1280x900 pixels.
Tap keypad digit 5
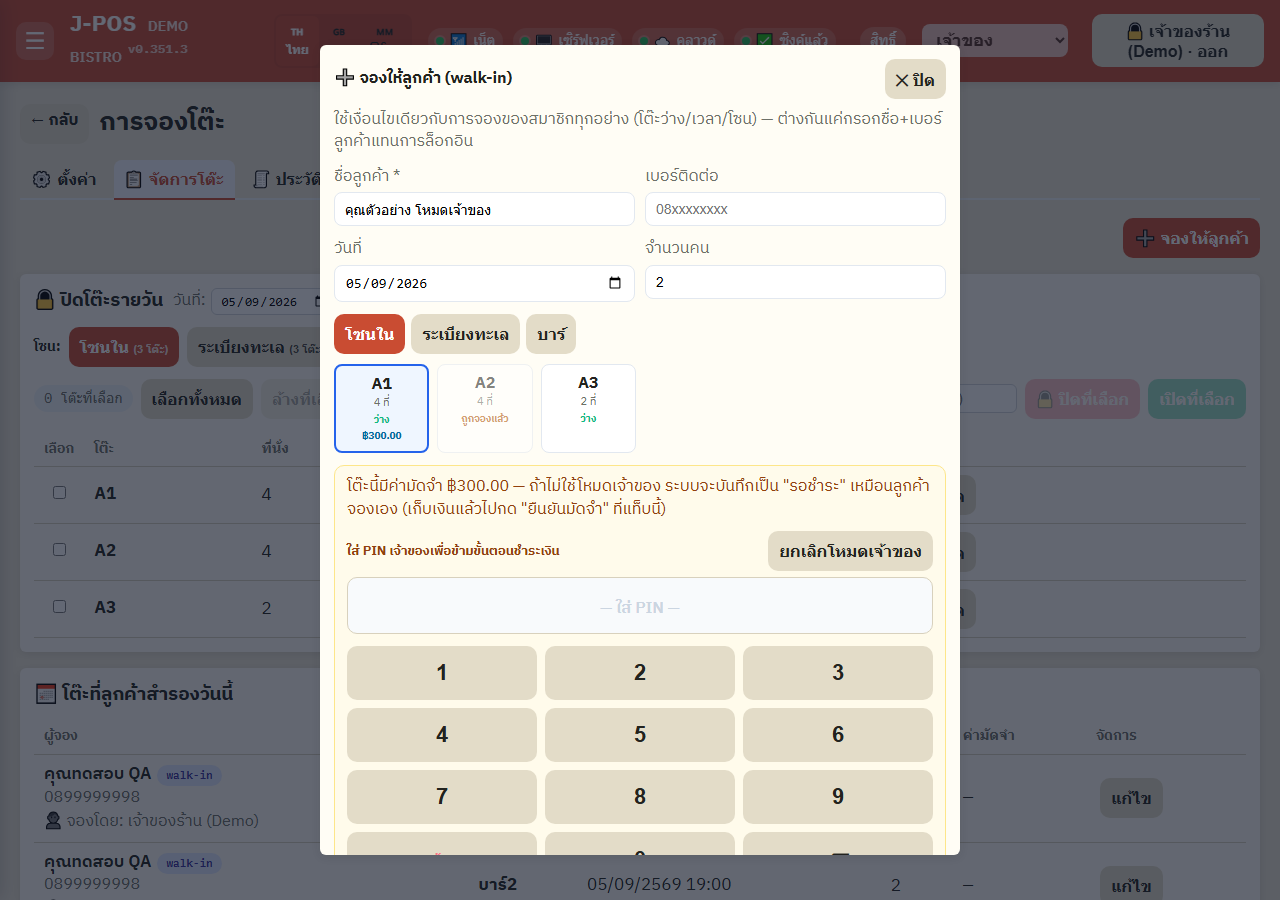[x=640, y=735]
